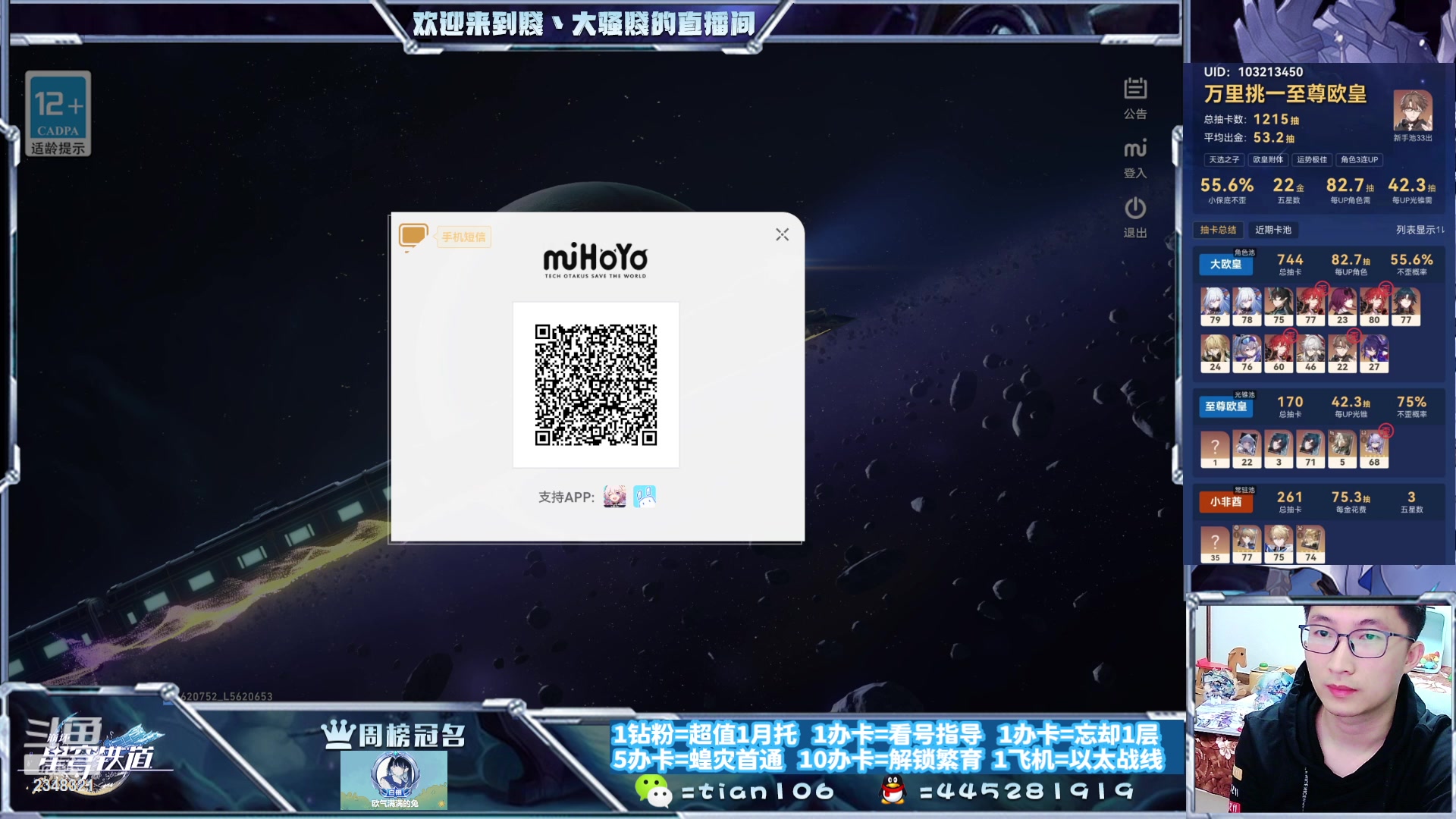This screenshot has height=819, width=1456.
Task: Click the blue mascot app icon
Action: tap(645, 497)
